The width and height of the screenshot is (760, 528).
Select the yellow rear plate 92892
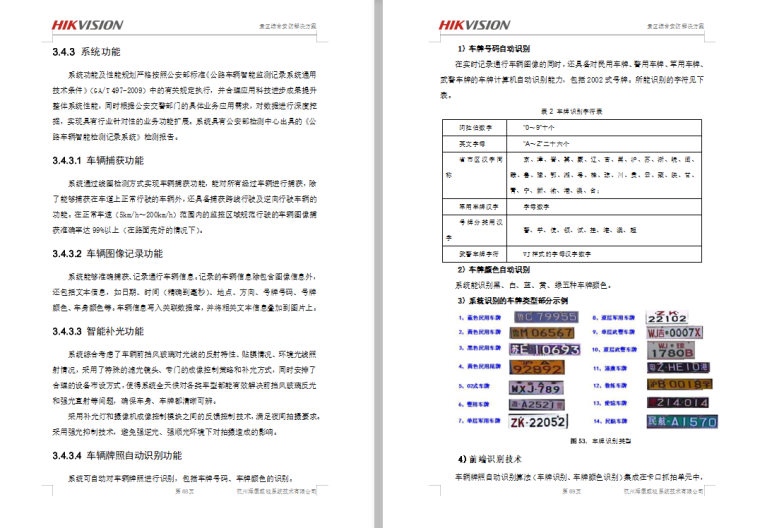click(x=539, y=367)
